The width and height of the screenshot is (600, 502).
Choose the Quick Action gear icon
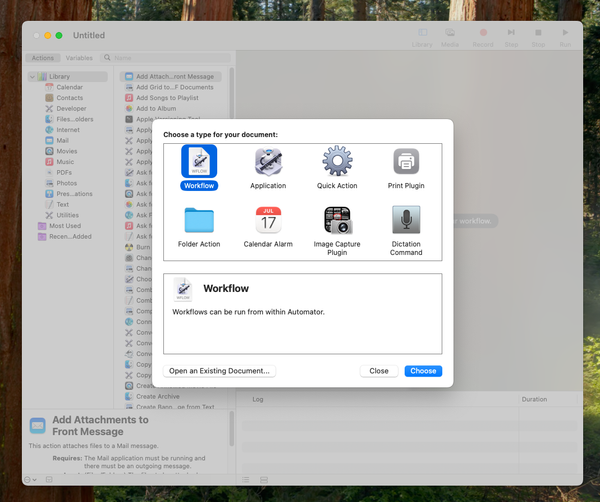(x=337, y=161)
